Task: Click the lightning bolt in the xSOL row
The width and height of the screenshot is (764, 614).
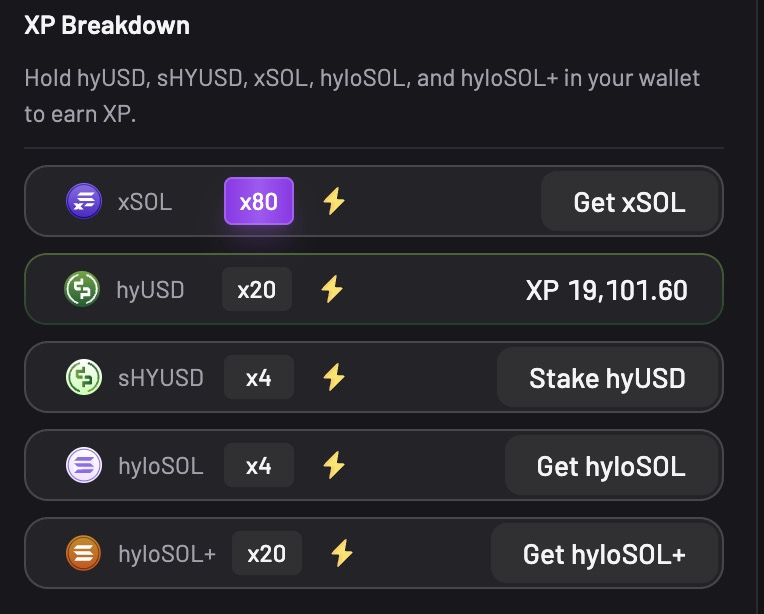Action: pos(334,201)
